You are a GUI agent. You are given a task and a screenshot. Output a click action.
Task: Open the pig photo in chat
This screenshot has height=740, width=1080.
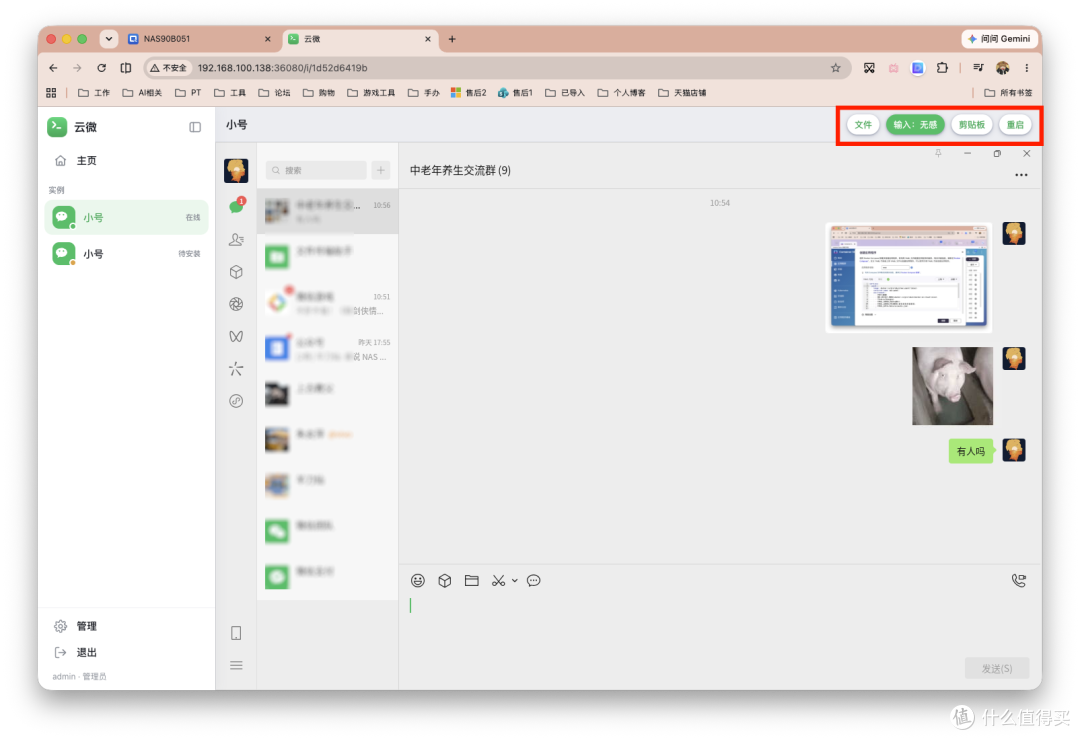[x=953, y=386]
